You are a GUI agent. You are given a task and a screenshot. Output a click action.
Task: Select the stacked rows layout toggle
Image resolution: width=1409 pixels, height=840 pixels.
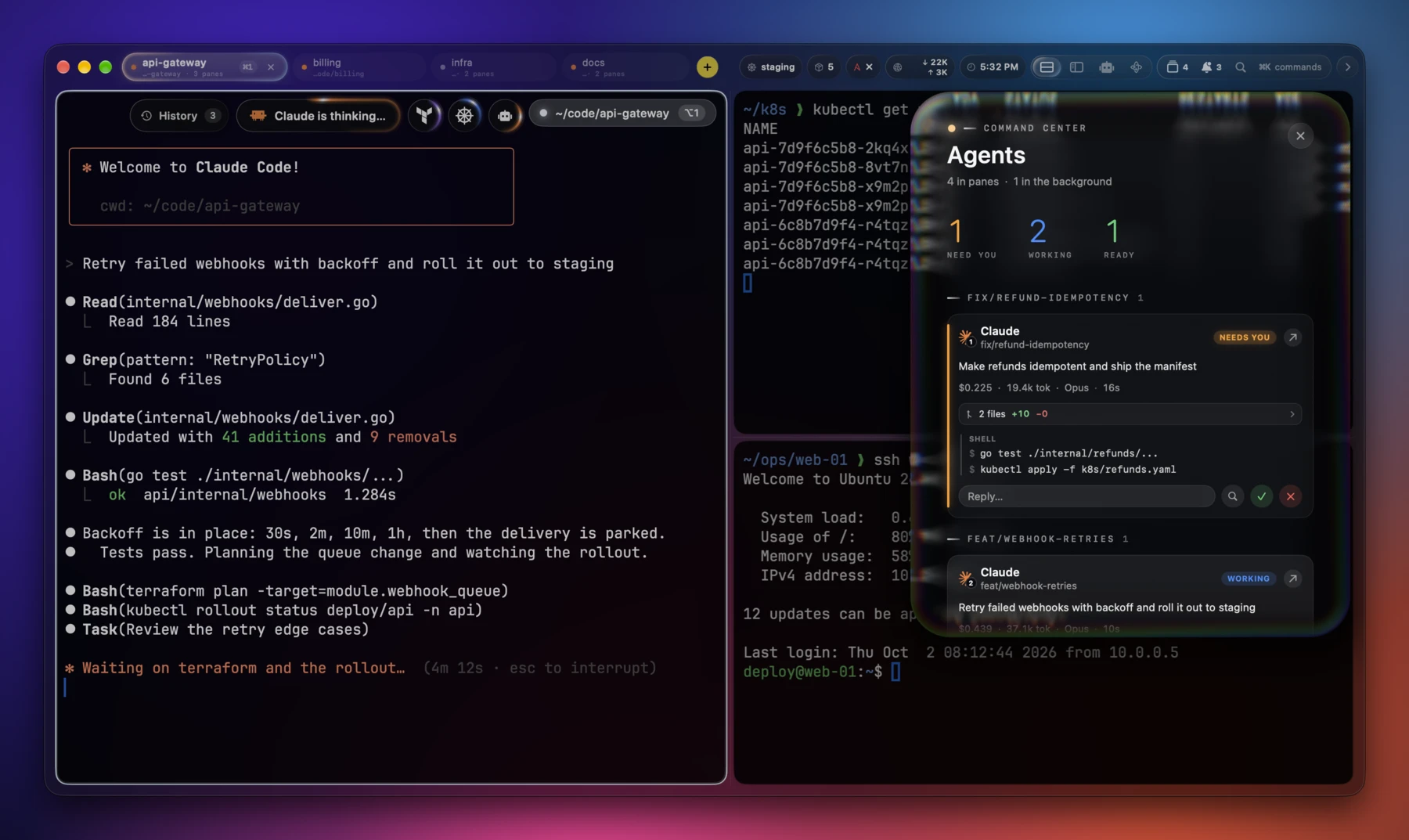[x=1047, y=67]
